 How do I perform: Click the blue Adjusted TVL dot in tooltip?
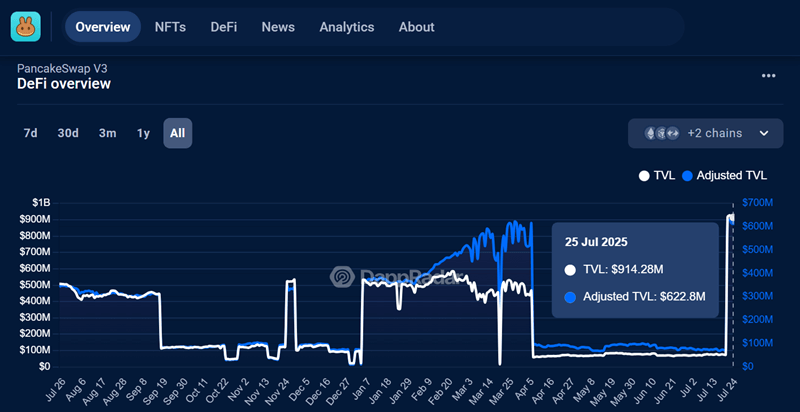[570, 297]
